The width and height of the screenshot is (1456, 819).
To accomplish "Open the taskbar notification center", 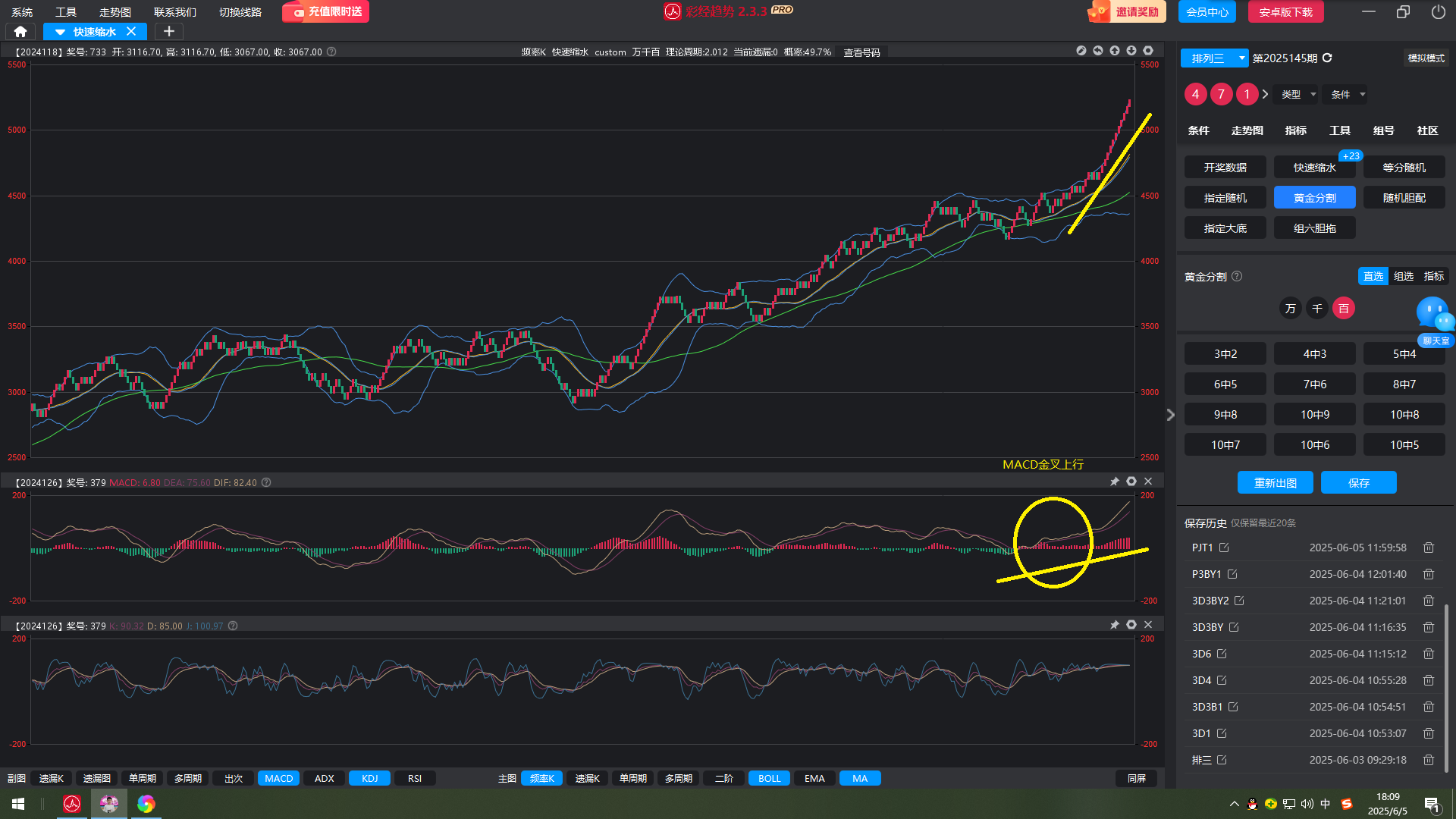I will click(x=1432, y=804).
